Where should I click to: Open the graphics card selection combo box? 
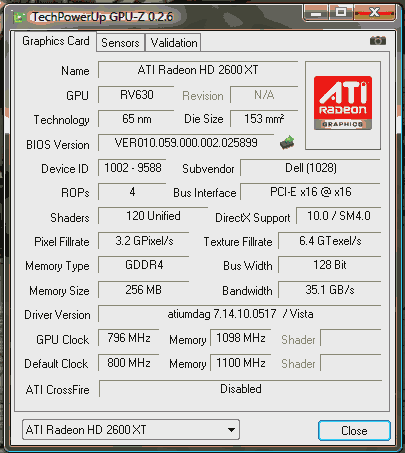[x=131, y=430]
